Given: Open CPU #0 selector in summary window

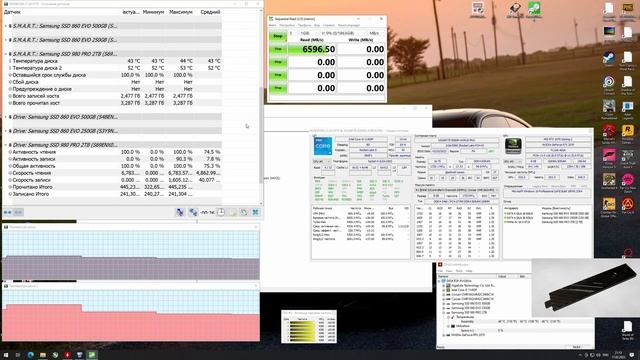Looking at the screenshot, I should (x=322, y=161).
